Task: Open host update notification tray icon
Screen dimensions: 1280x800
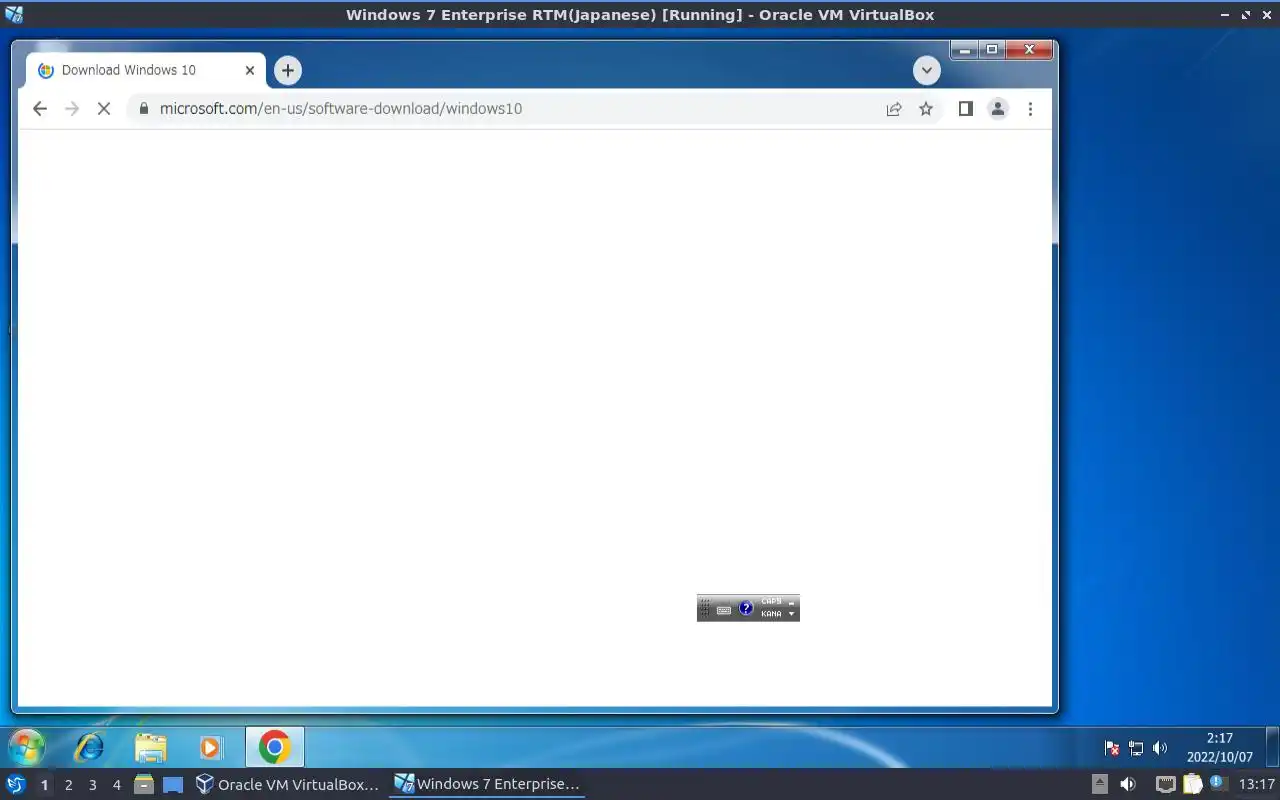Action: click(x=1217, y=783)
